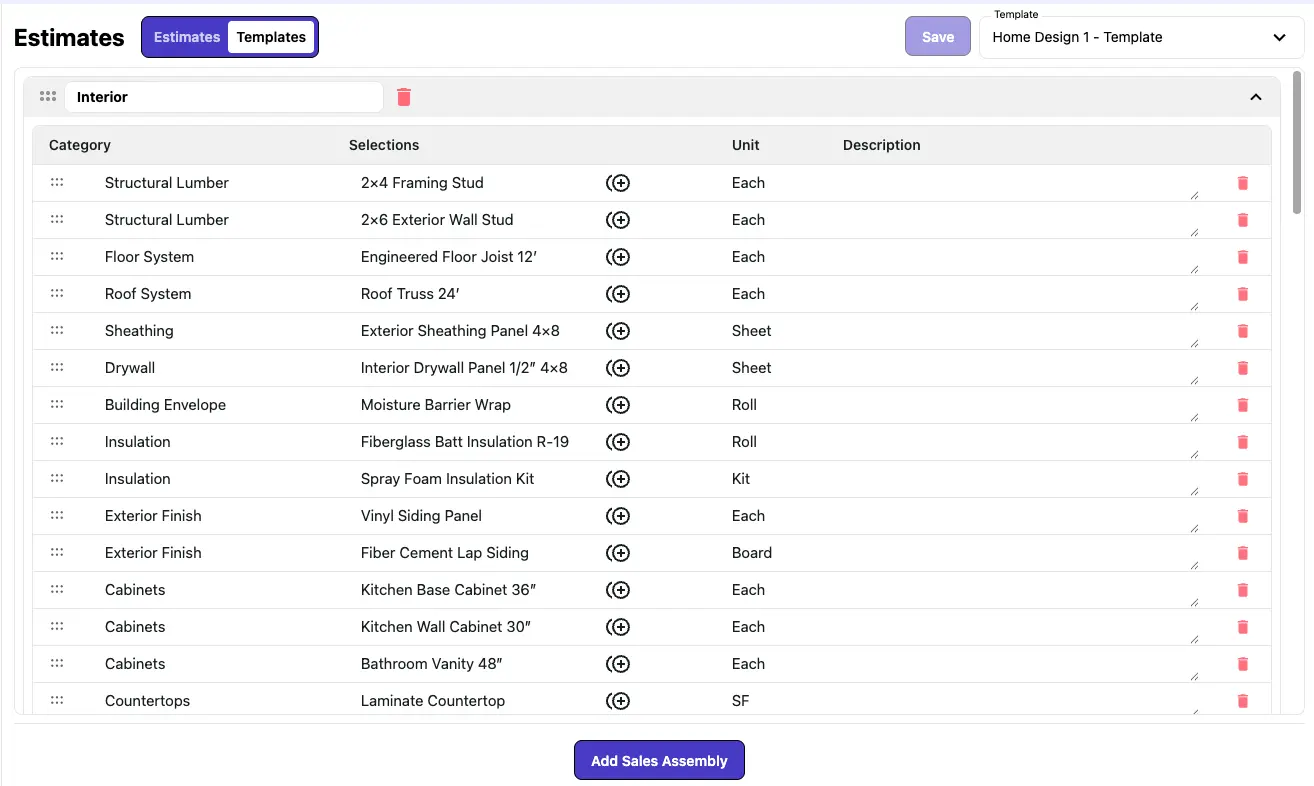The image size is (1314, 786).
Task: Click the vertical scrollbar thumb
Action: click(1297, 140)
